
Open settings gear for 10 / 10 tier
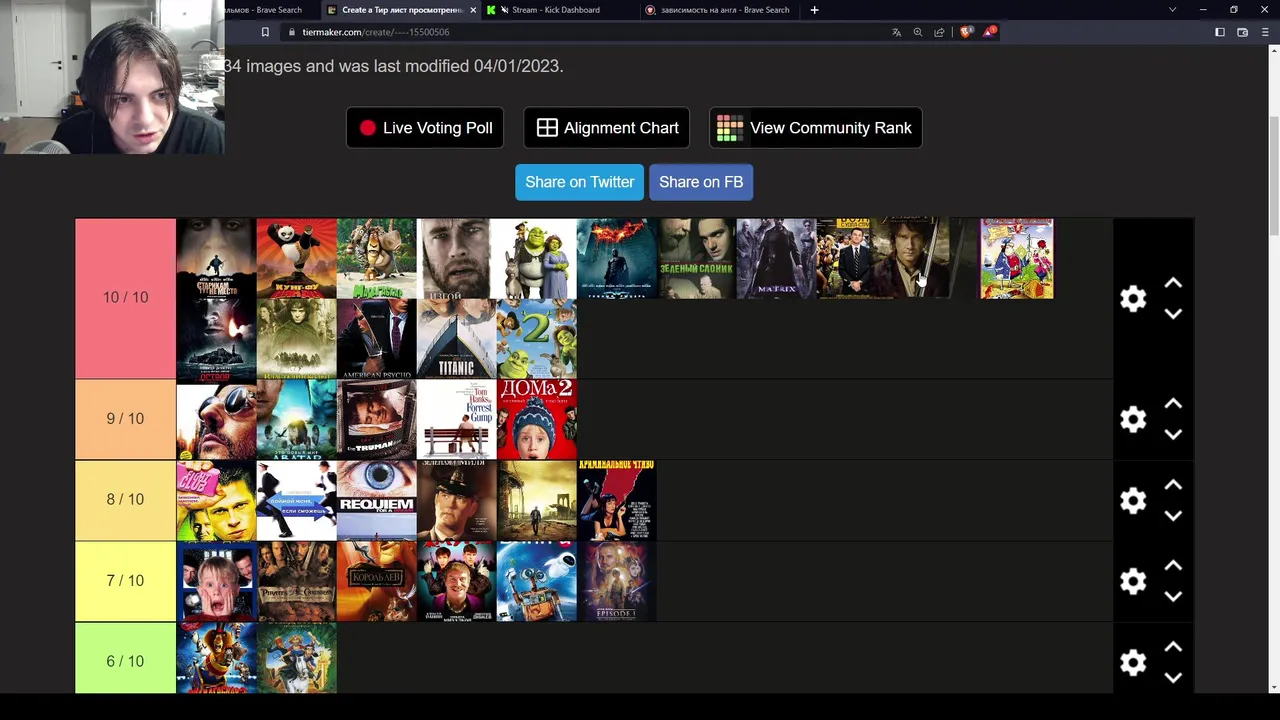[1133, 299]
